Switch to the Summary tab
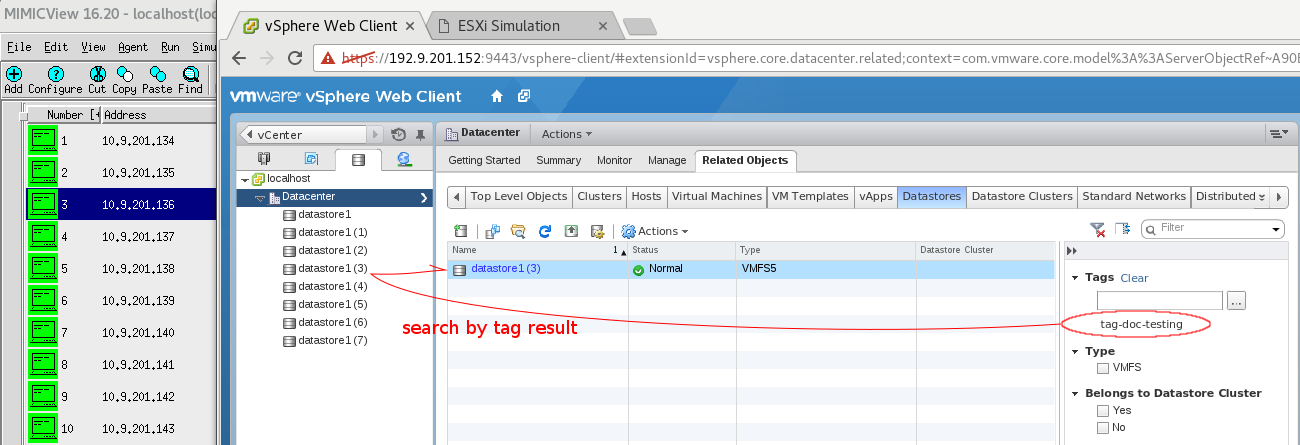The height and width of the screenshot is (445, 1300). 558,160
